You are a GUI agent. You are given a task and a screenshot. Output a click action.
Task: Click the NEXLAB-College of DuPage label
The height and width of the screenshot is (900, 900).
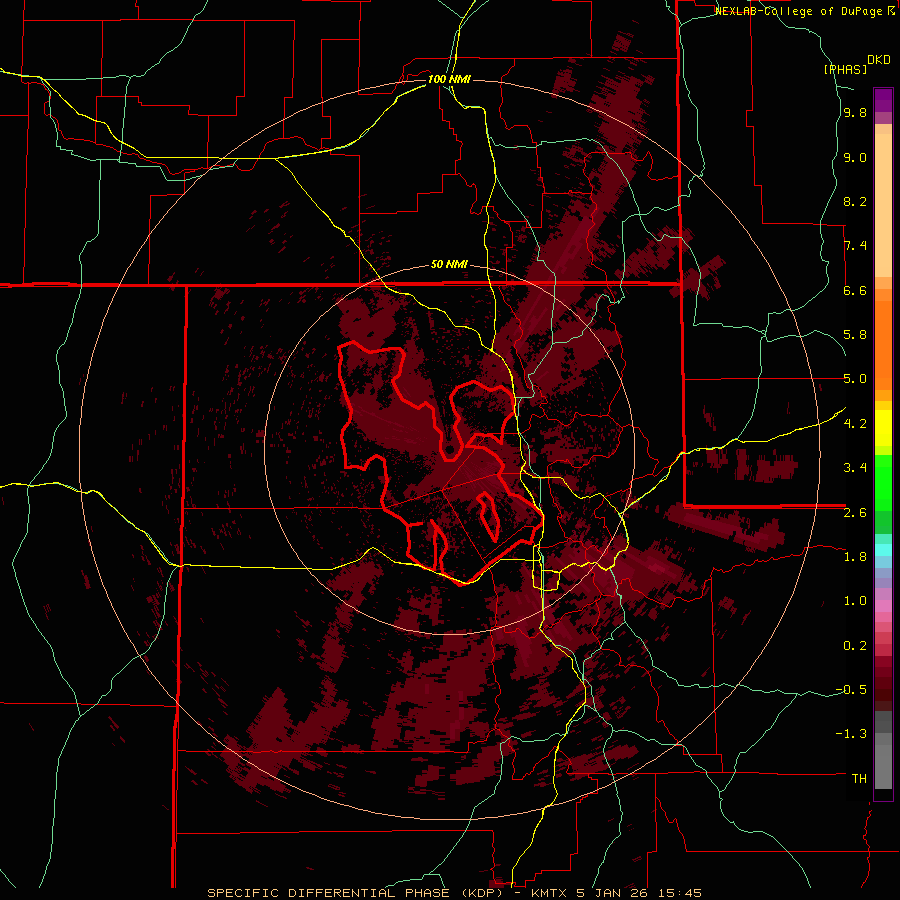pyautogui.click(x=800, y=11)
